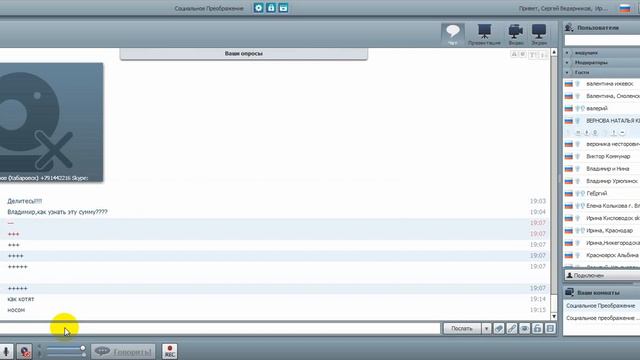Image resolution: width=640 pixels, height=360 pixels.
Task: Click the chat message как хотят
Action: coord(21,299)
